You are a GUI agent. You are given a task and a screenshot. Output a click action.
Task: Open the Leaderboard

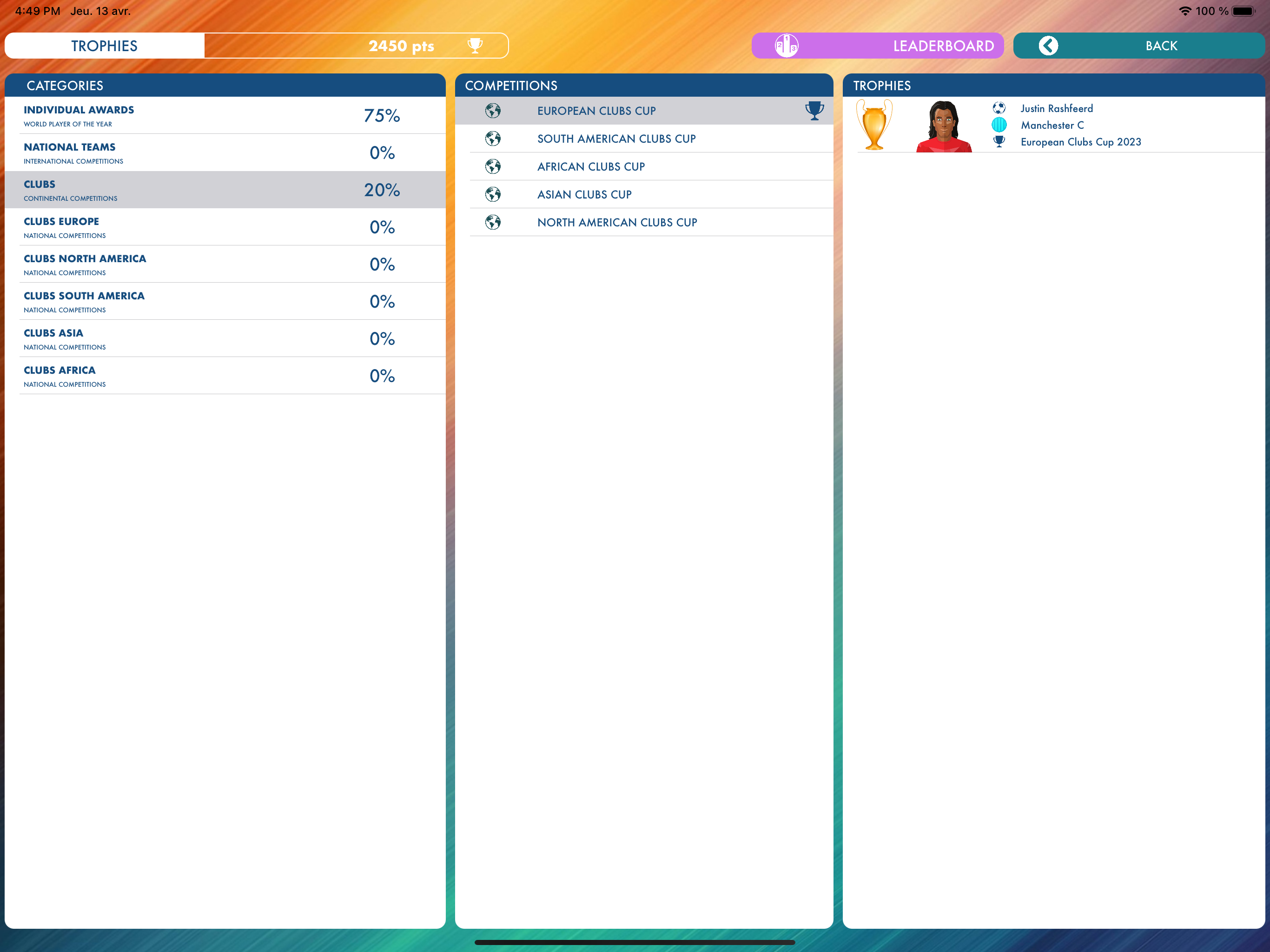[877, 46]
